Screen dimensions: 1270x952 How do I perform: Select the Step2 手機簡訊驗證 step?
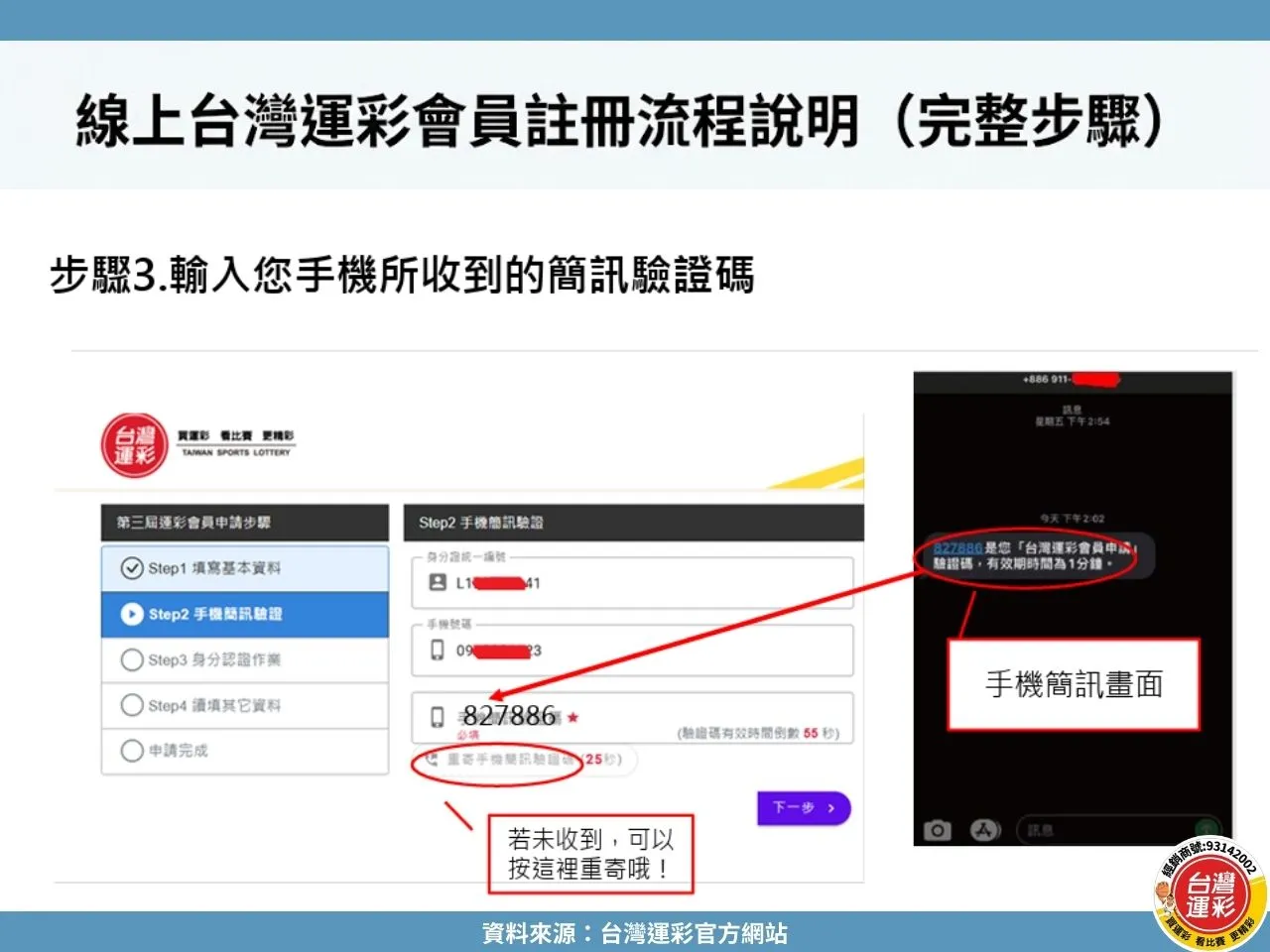click(x=245, y=614)
